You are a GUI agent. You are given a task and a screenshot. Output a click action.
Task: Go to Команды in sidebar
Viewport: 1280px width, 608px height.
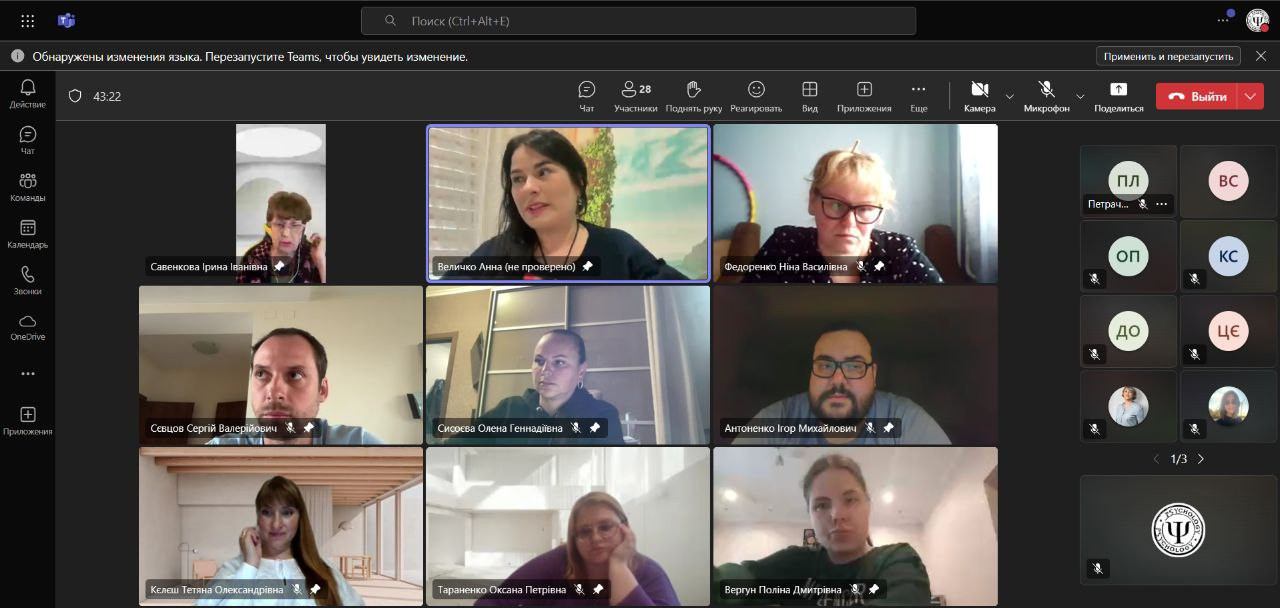tap(27, 186)
